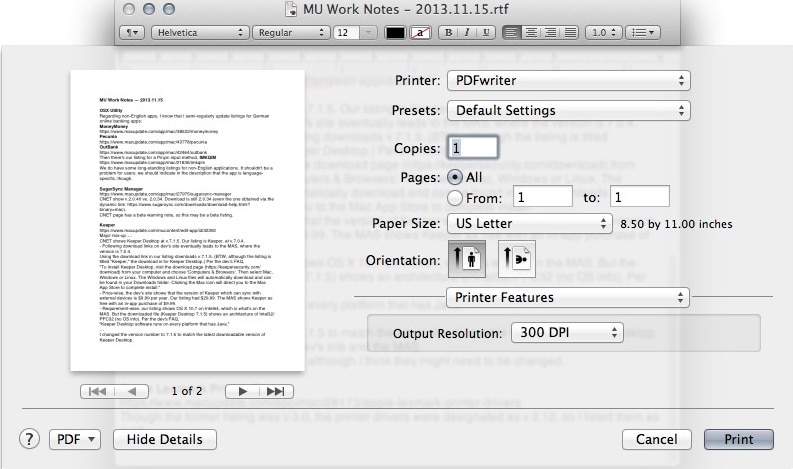Open the 1.0 line spacing dropdown
This screenshot has height=469, width=793.
603,32
